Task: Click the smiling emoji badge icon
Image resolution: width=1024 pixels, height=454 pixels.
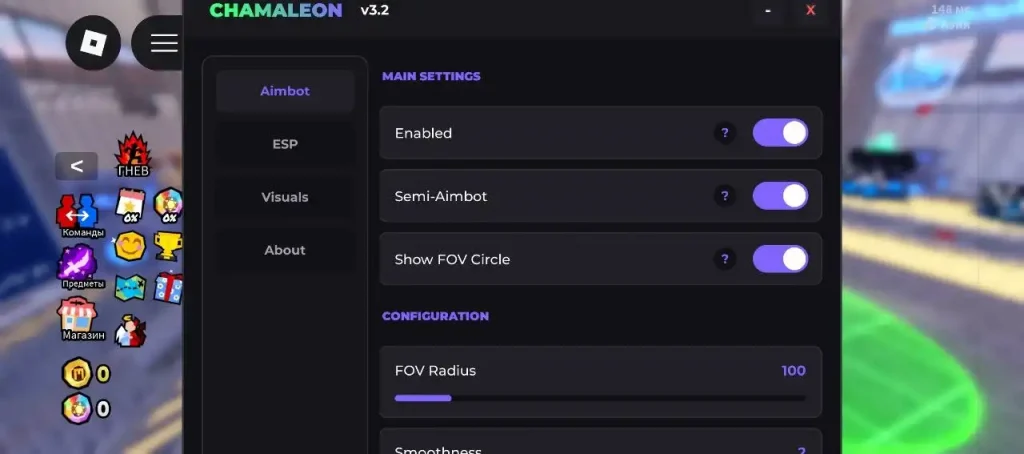Action: click(129, 247)
